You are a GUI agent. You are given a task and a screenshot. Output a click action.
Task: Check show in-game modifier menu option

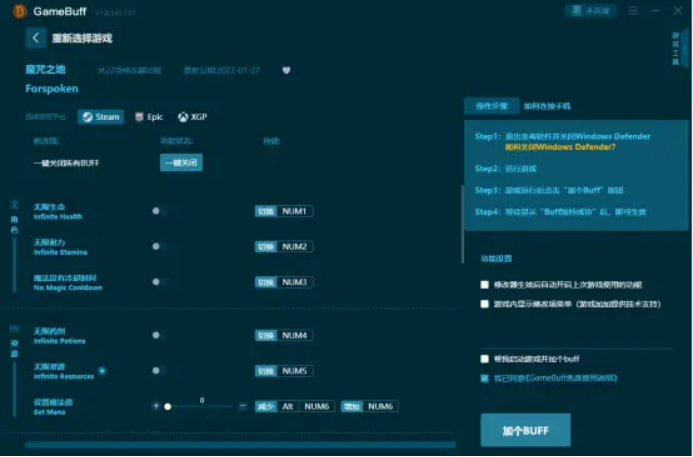pos(485,304)
